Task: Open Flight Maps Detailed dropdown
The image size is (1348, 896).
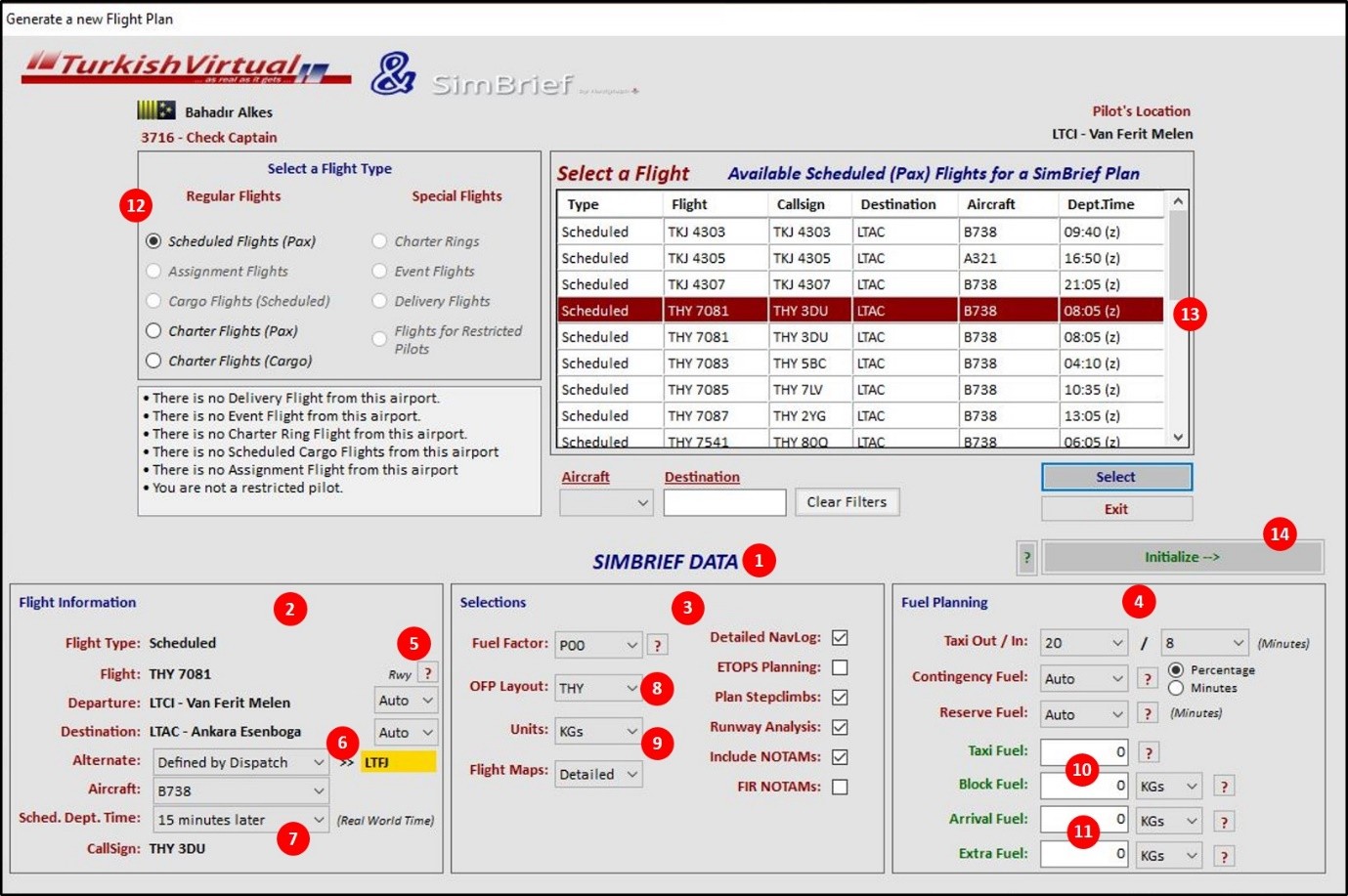Action: (598, 774)
